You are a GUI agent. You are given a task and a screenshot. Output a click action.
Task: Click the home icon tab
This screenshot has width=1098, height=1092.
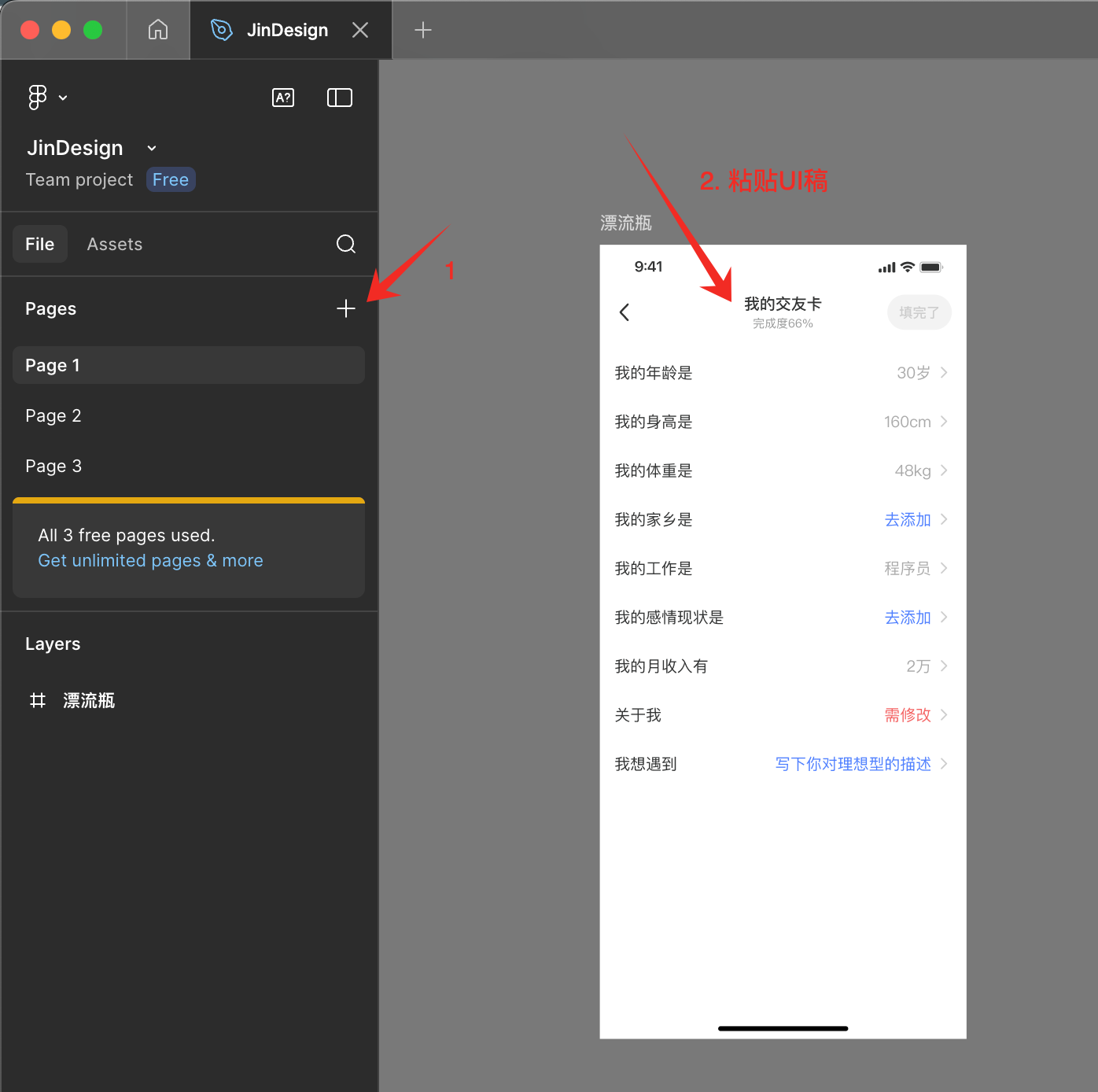158,30
